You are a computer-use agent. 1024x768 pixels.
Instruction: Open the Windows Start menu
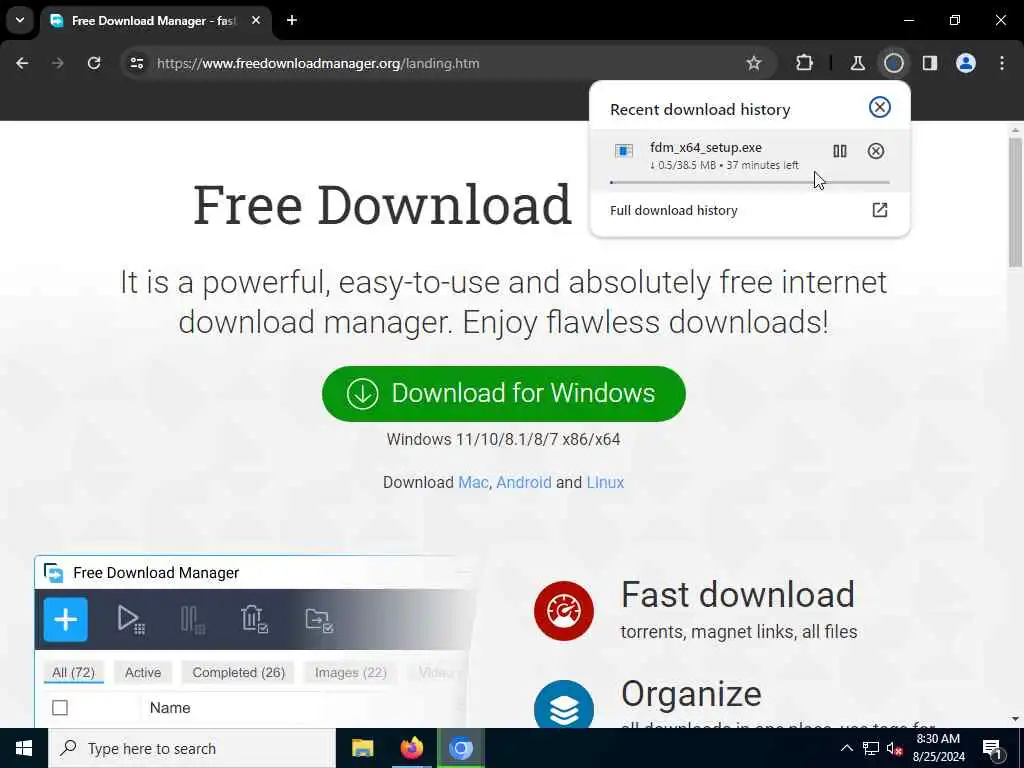24,748
